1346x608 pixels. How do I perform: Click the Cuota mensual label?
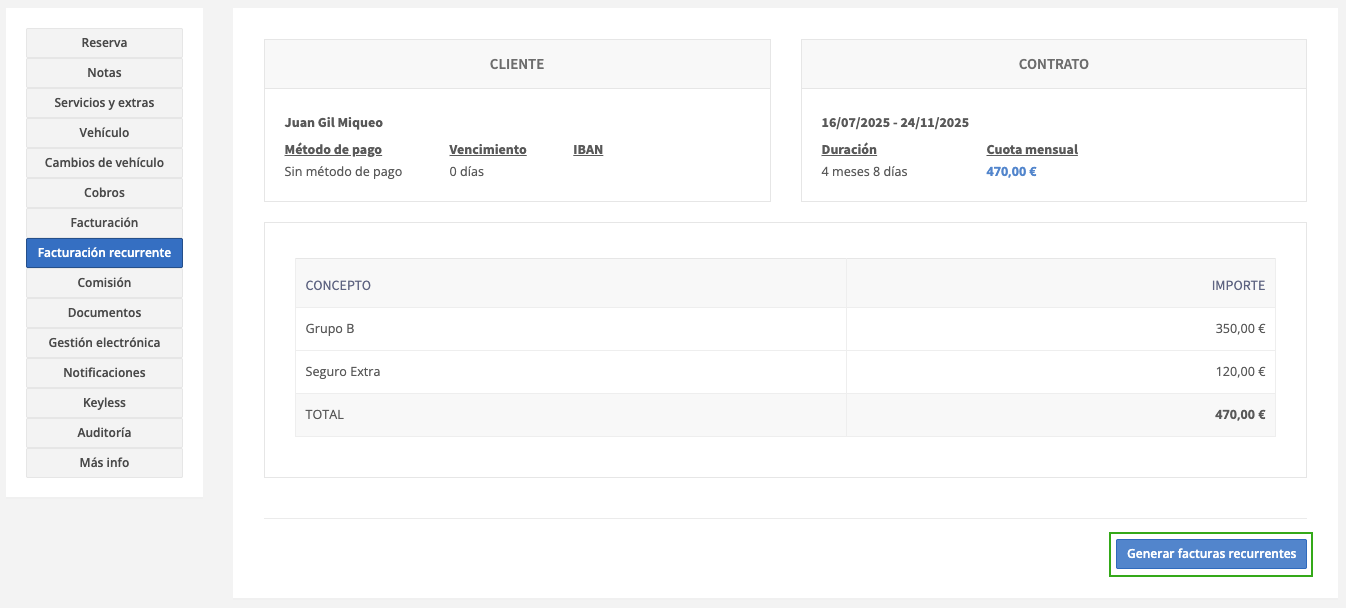click(x=1032, y=150)
